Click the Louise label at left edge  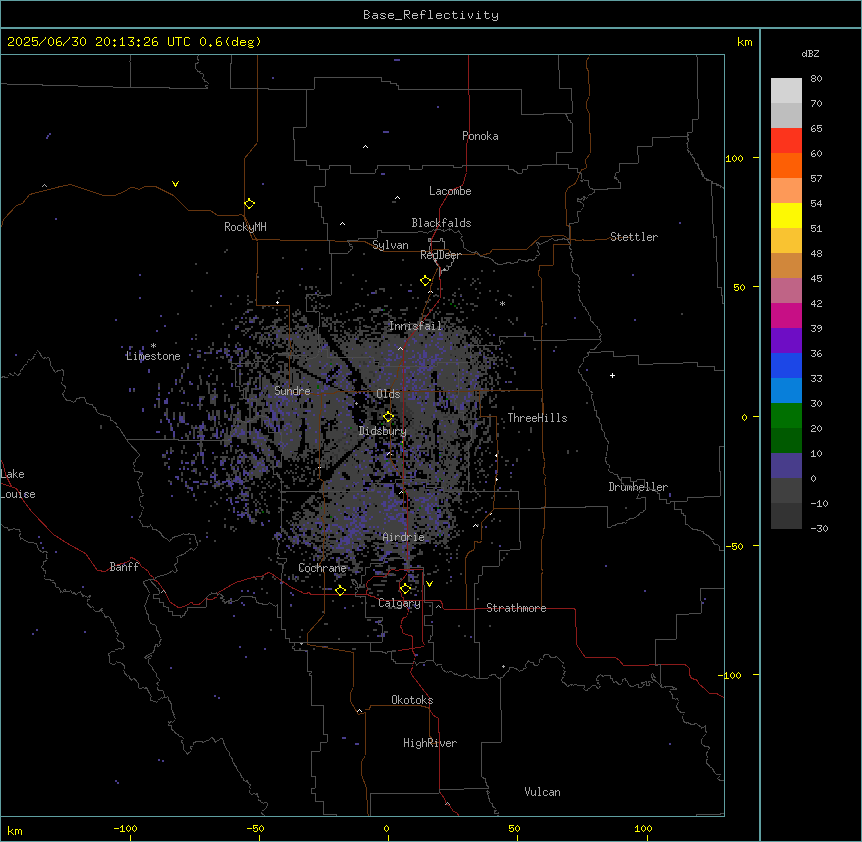point(18,494)
